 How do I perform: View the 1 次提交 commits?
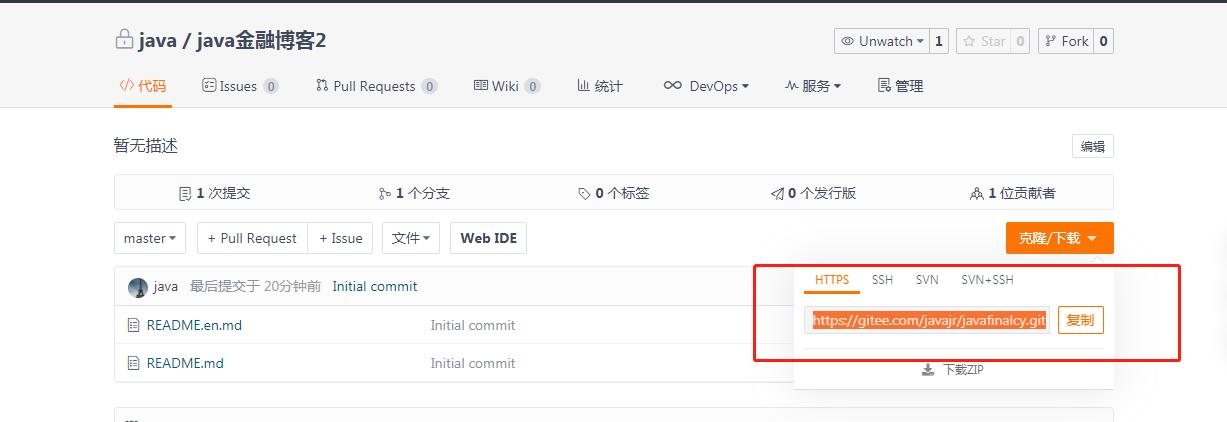click(x=214, y=193)
